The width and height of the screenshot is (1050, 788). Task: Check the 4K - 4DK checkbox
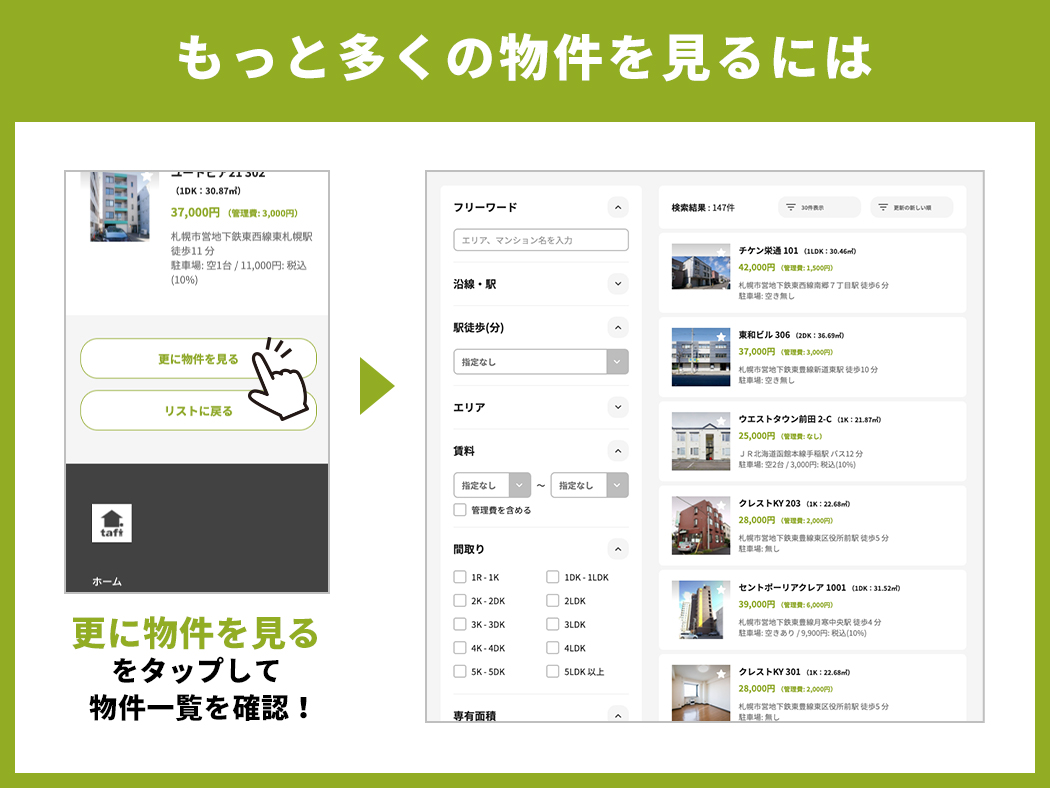(x=460, y=647)
